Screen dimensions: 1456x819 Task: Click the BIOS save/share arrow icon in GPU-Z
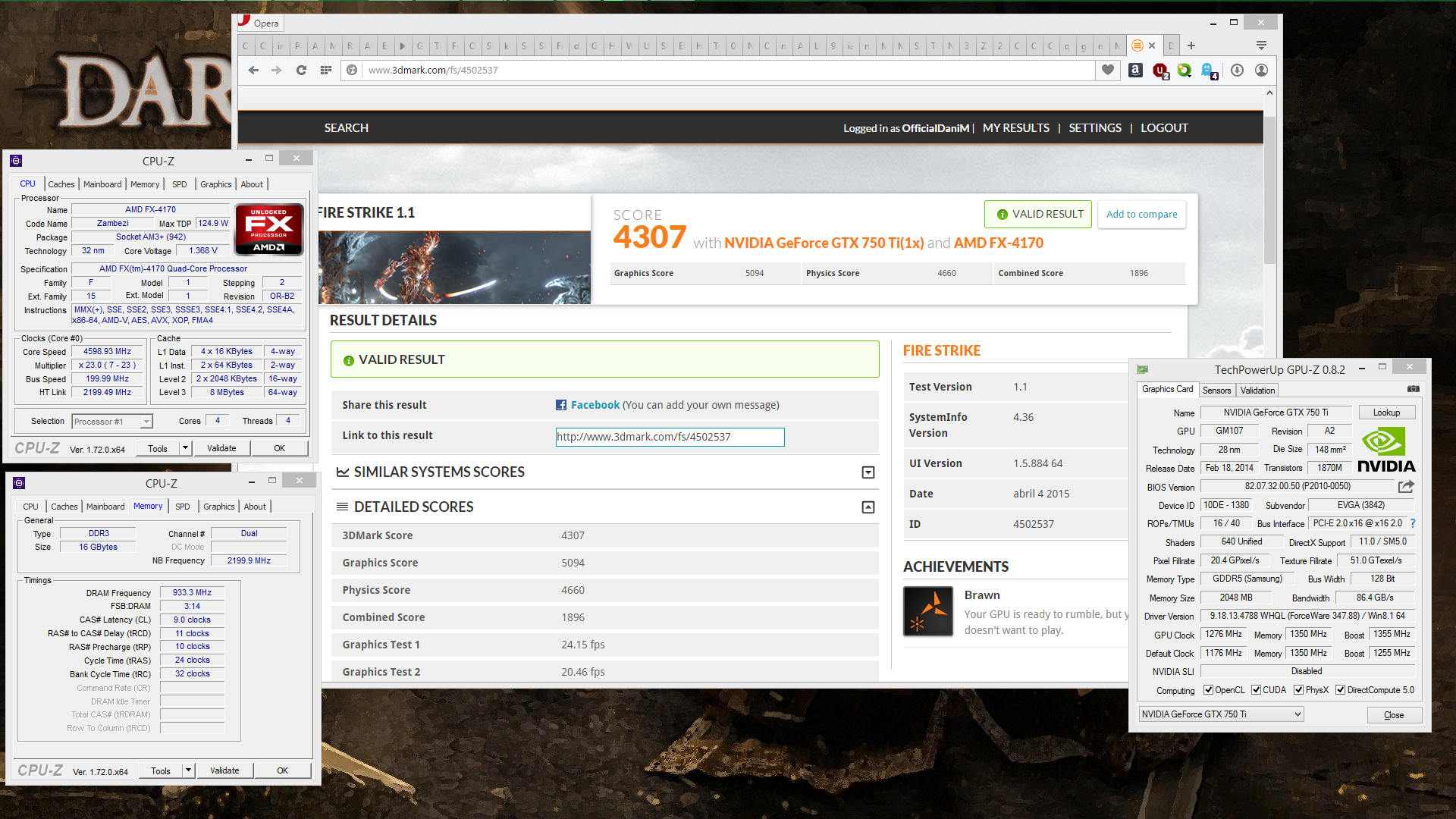(1406, 486)
